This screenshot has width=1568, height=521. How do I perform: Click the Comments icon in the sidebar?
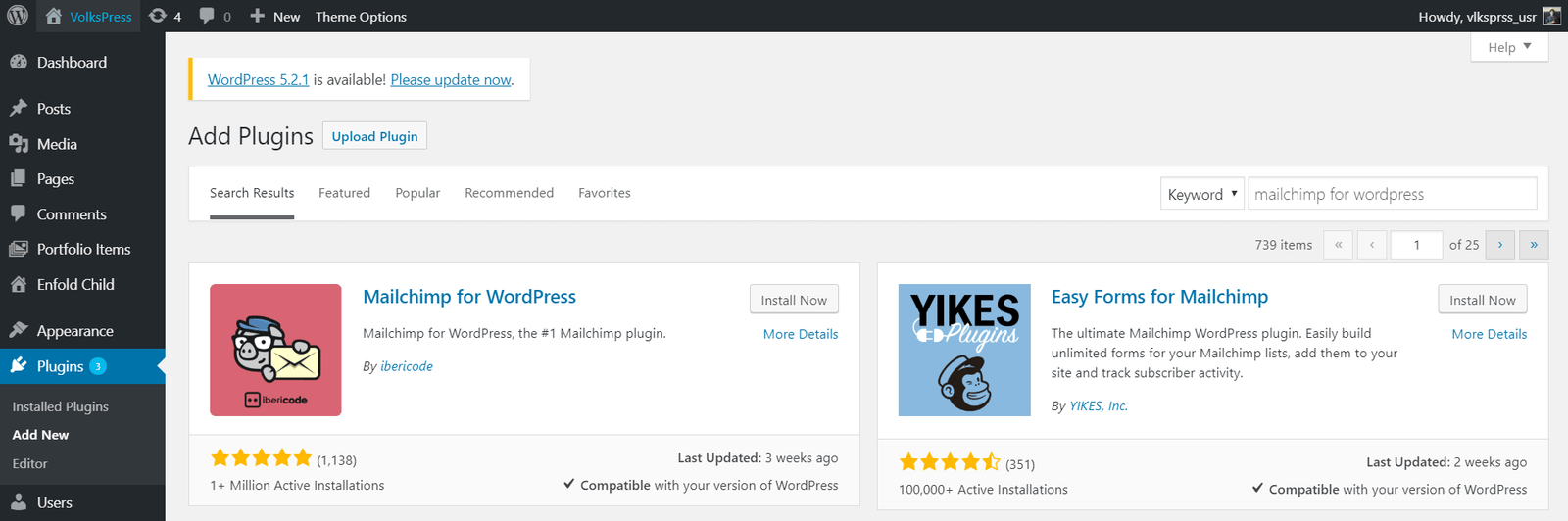(19, 213)
